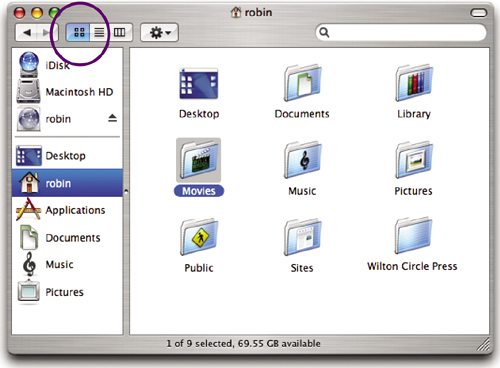The image size is (500, 368).
Task: Close the robin Finder window
Action: tap(19, 13)
